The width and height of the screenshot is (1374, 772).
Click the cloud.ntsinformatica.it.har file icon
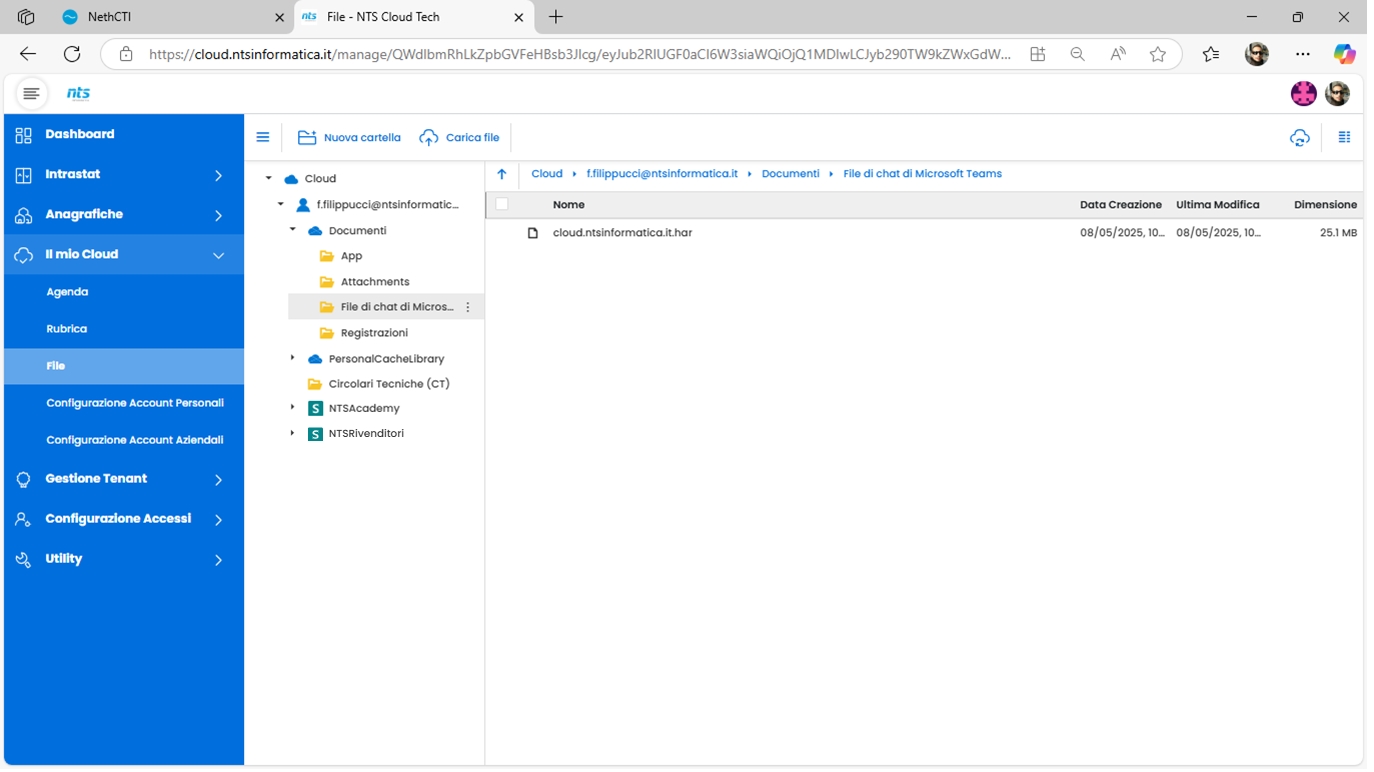click(x=533, y=233)
